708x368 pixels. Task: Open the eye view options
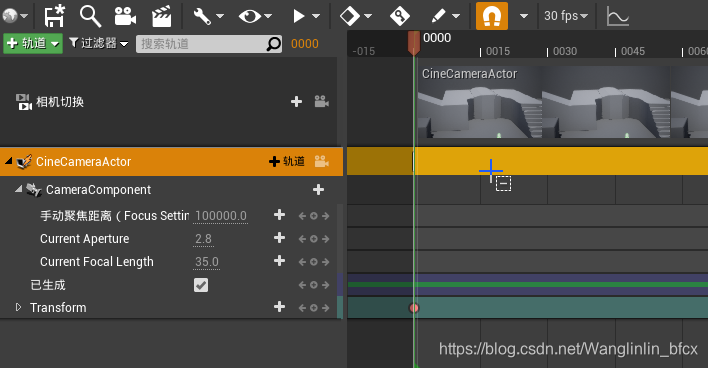[x=250, y=16]
